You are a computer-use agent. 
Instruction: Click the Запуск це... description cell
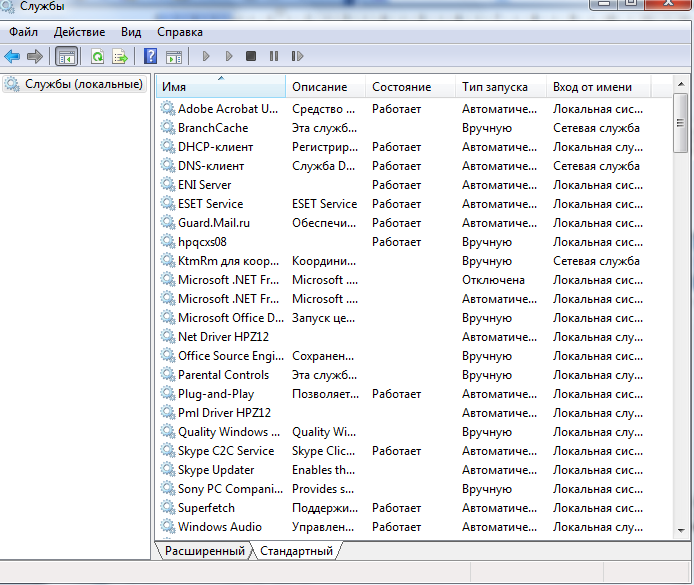[x=324, y=318]
